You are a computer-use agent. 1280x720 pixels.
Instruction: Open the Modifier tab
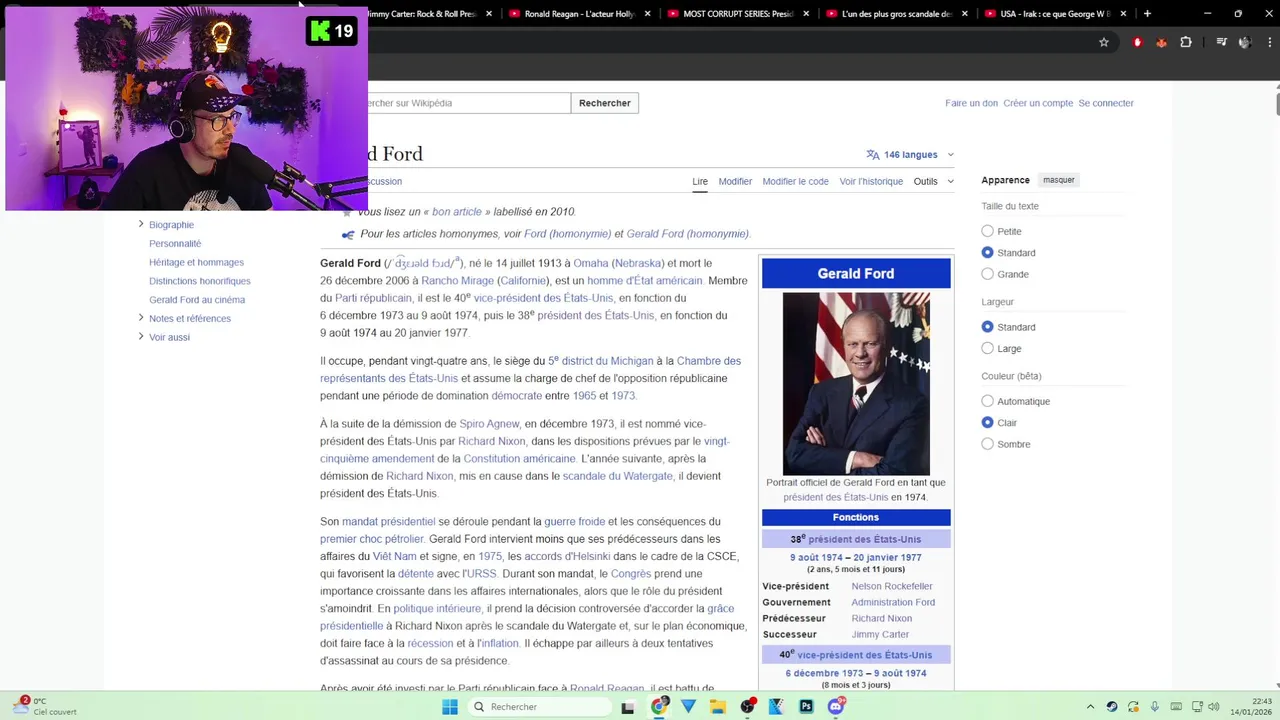pyautogui.click(x=735, y=181)
